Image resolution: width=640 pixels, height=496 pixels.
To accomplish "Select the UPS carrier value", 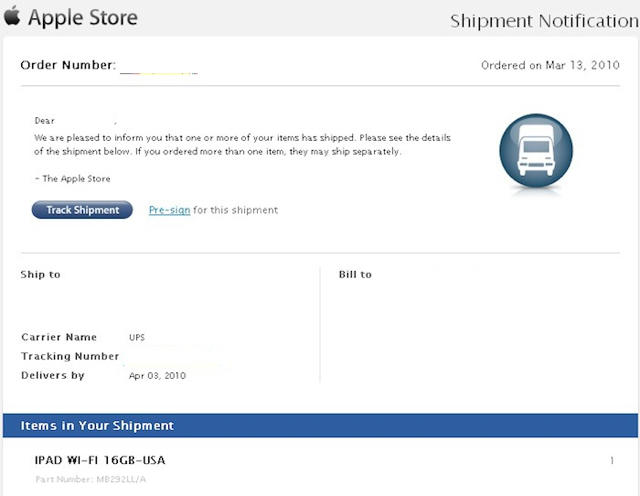I will (x=137, y=337).
